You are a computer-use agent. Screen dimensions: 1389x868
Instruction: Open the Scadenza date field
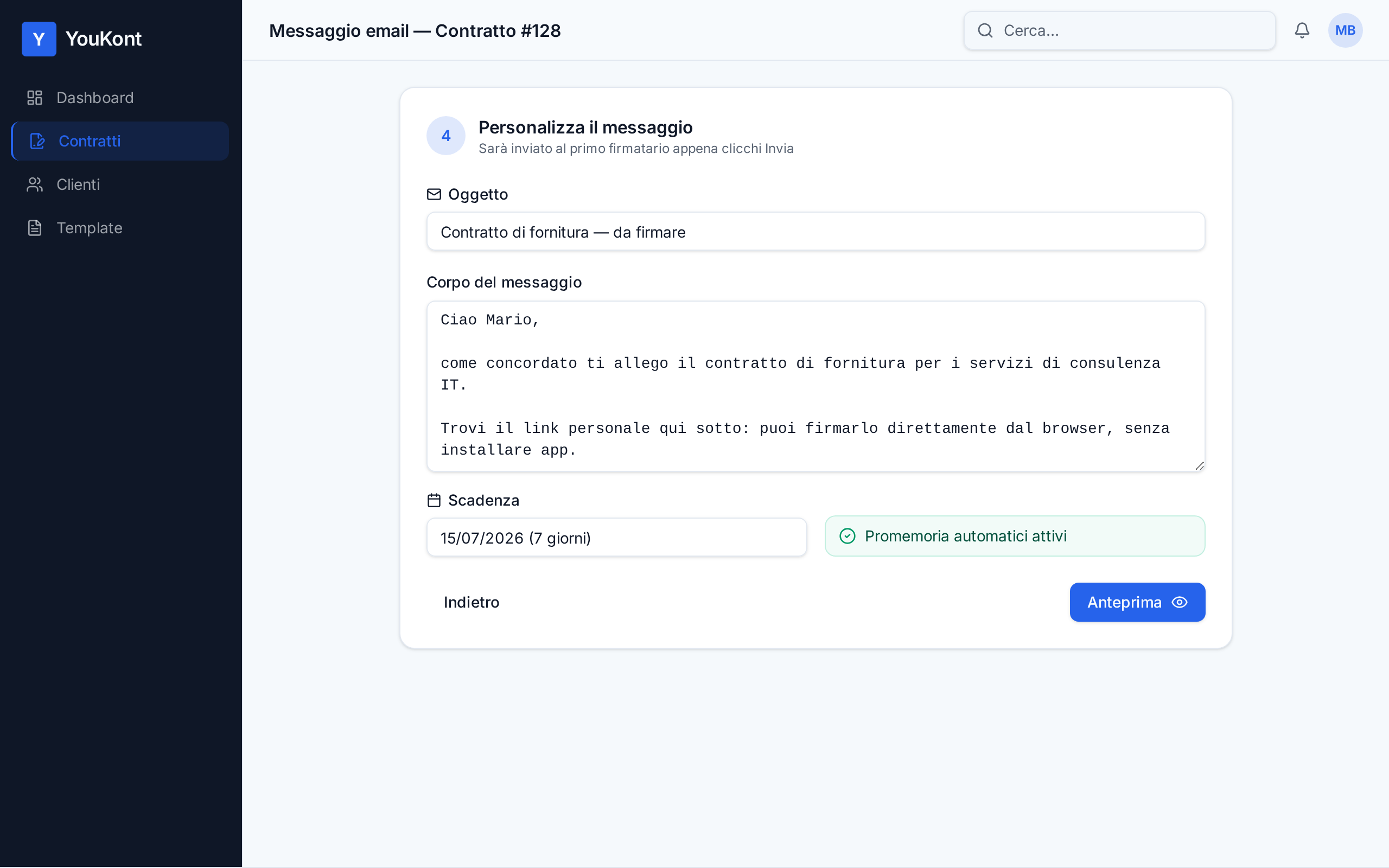point(616,538)
